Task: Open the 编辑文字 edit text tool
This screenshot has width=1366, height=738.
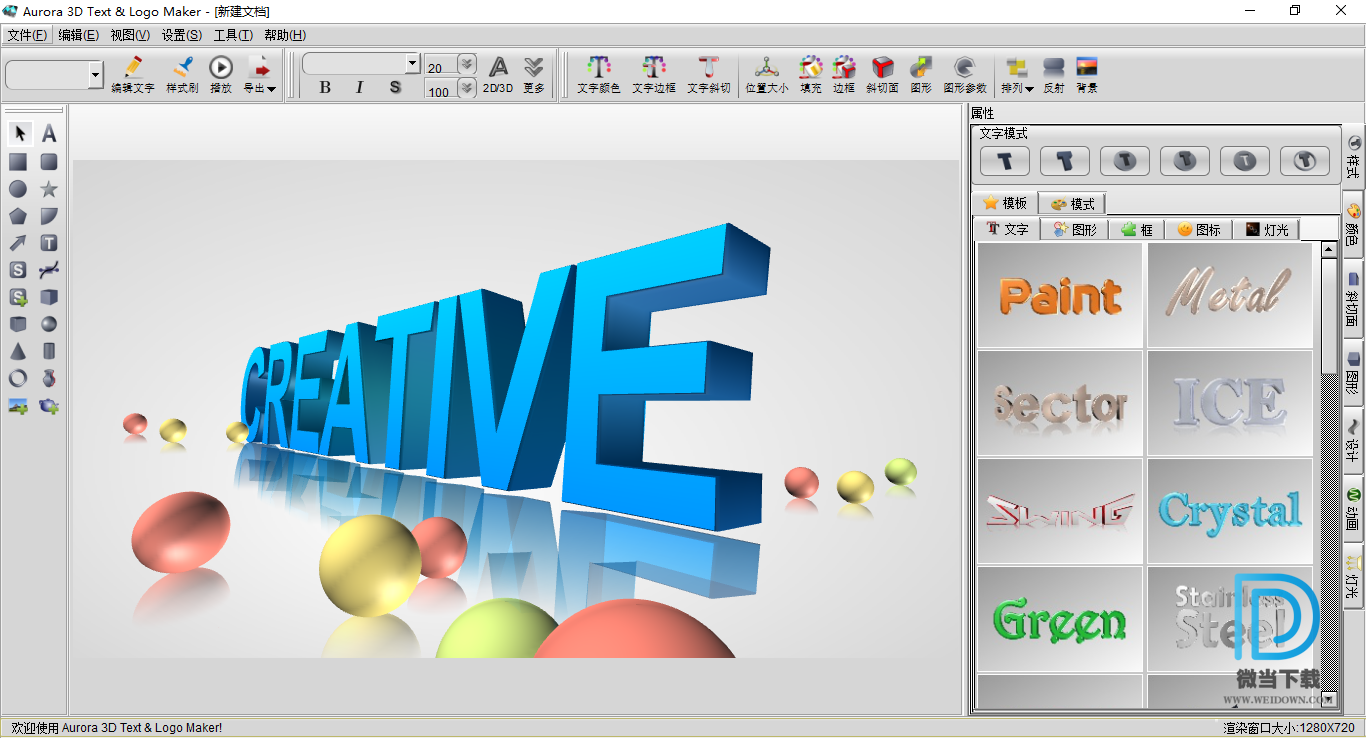Action: pos(133,75)
